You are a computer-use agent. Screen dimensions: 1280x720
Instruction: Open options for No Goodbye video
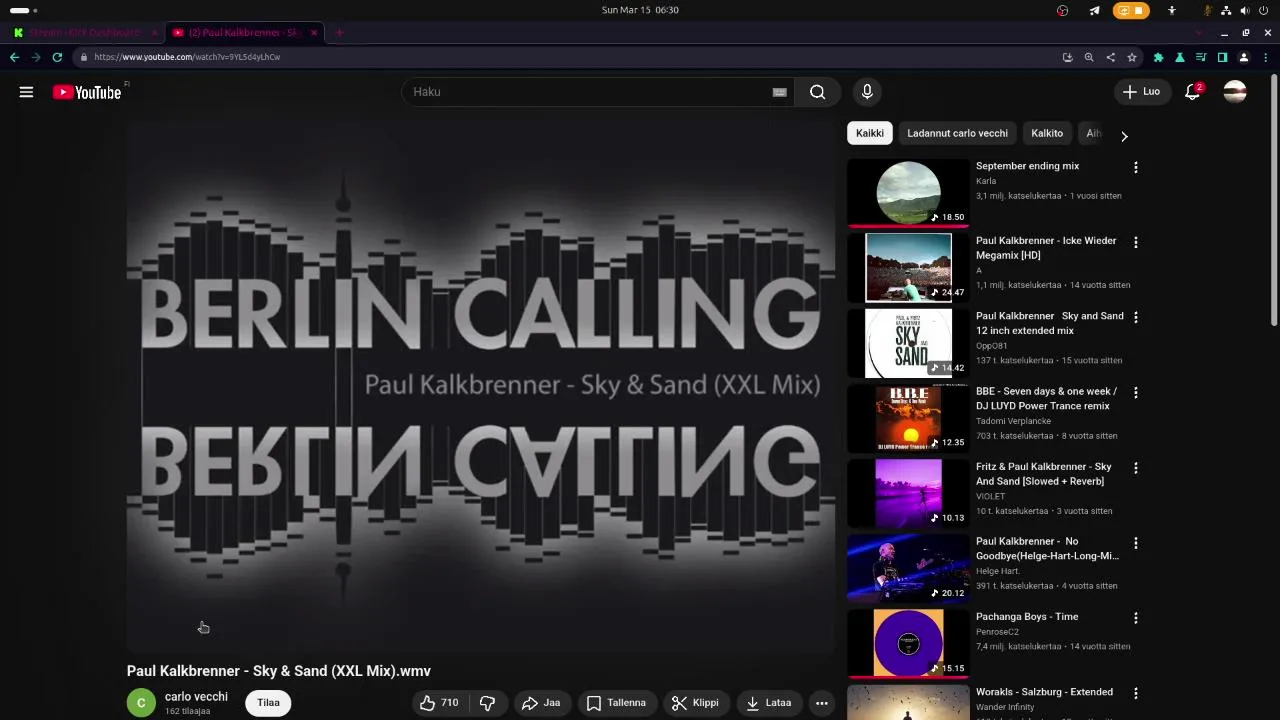[1135, 543]
